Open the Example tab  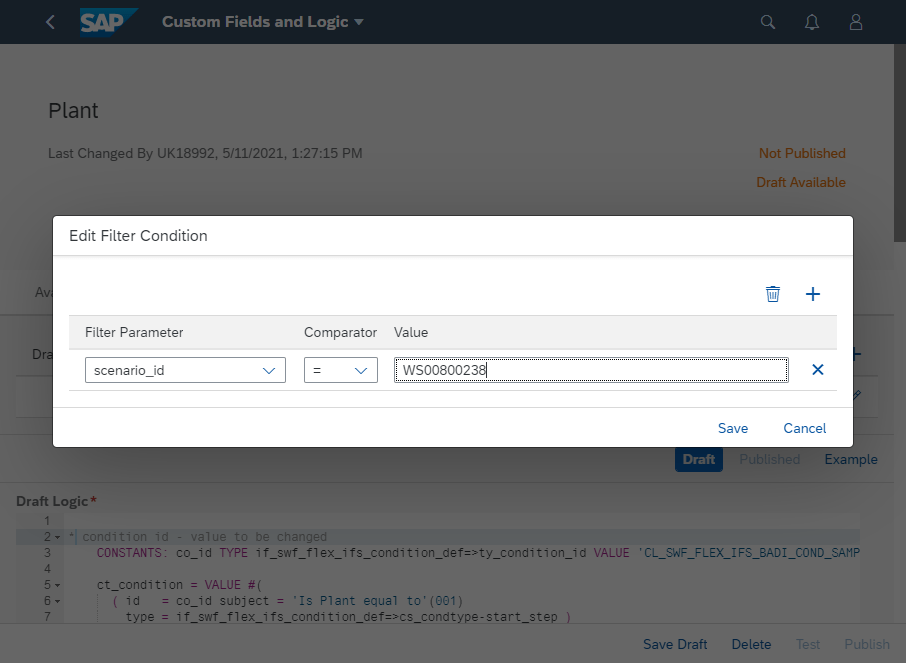[851, 459]
